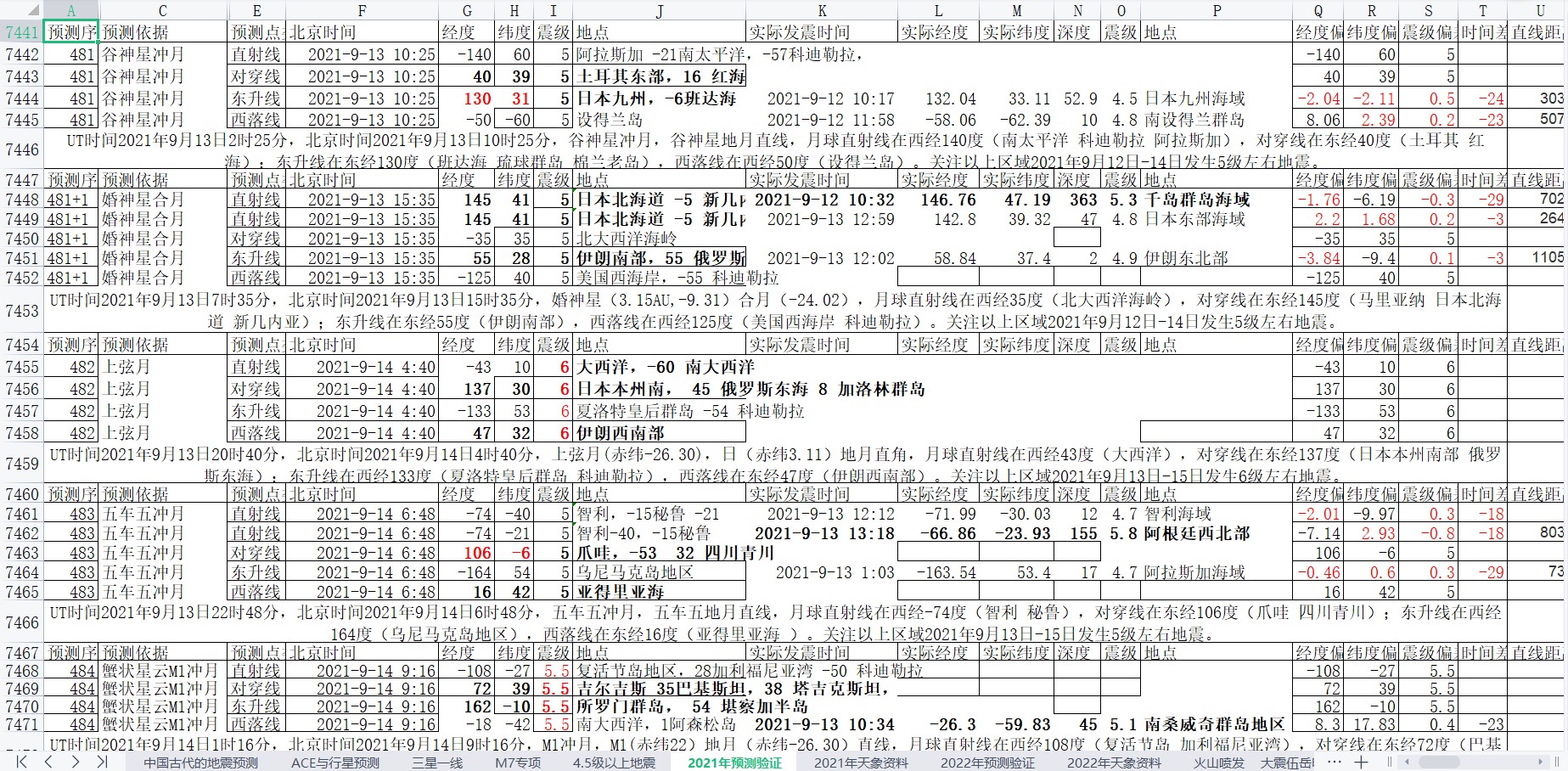Go to the previous sheet tab using the navigation arrow
Viewport: 1568px width, 771px height.
pyautogui.click(x=48, y=762)
